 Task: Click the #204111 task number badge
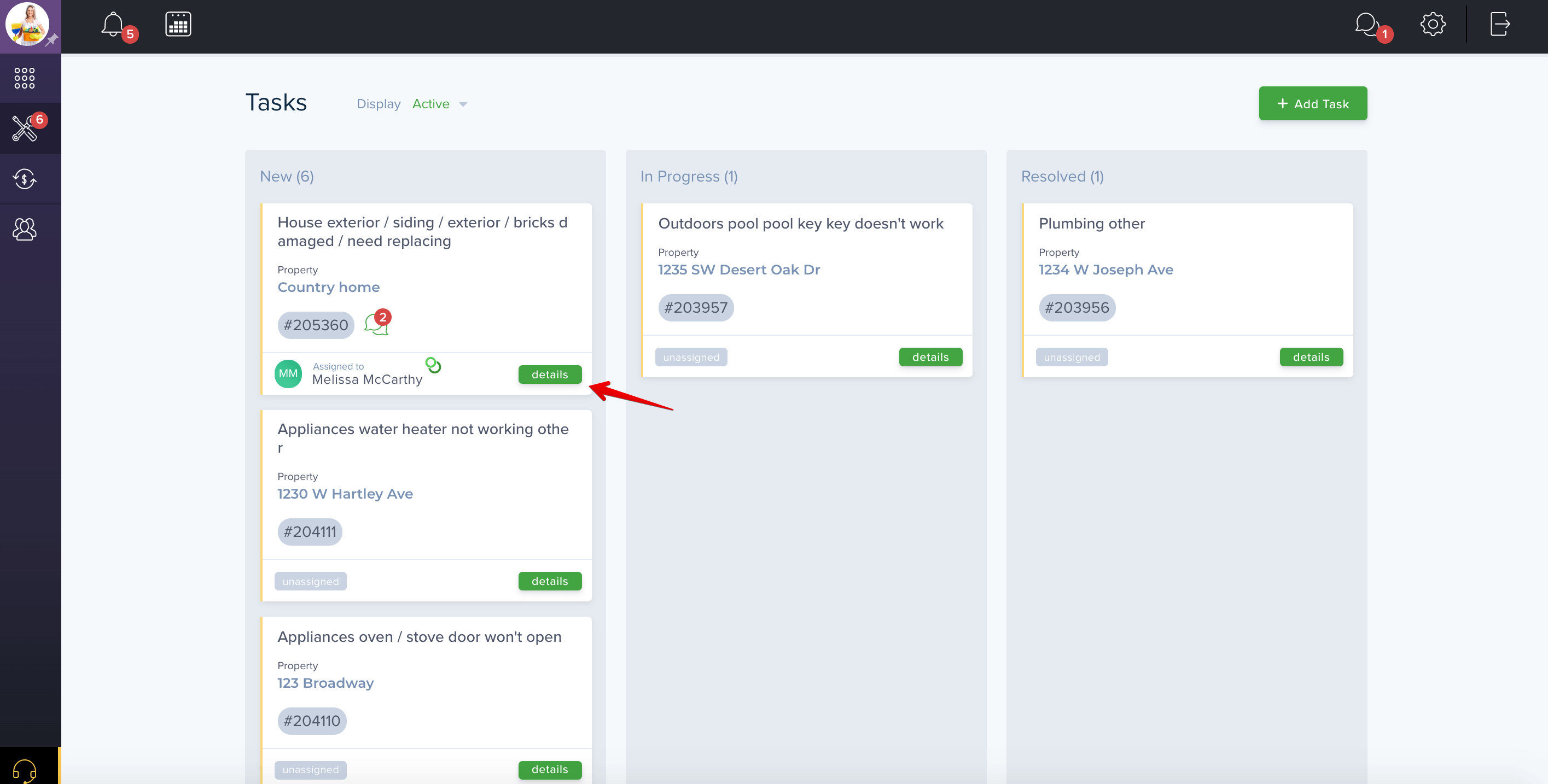[x=310, y=531]
